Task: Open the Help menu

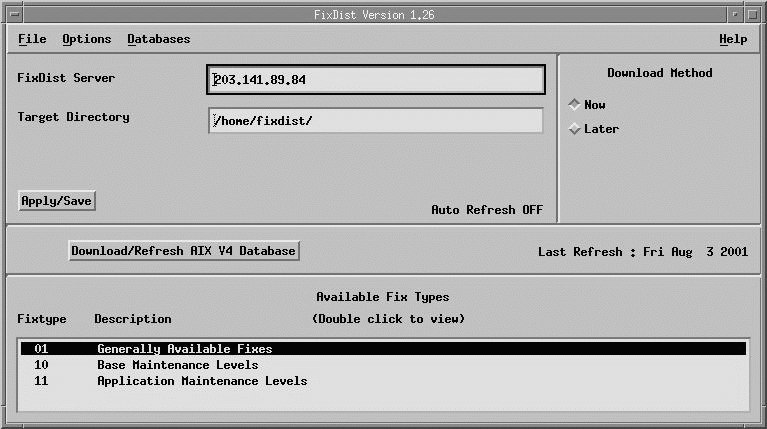Action: [x=732, y=39]
